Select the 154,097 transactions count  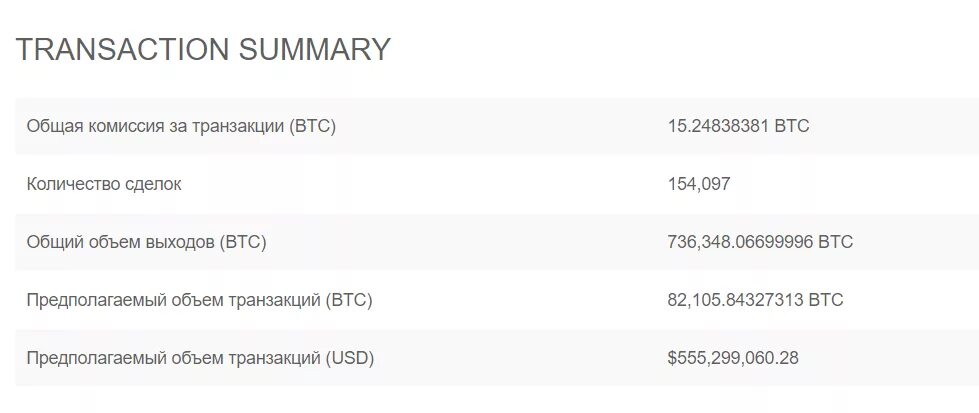pos(699,184)
